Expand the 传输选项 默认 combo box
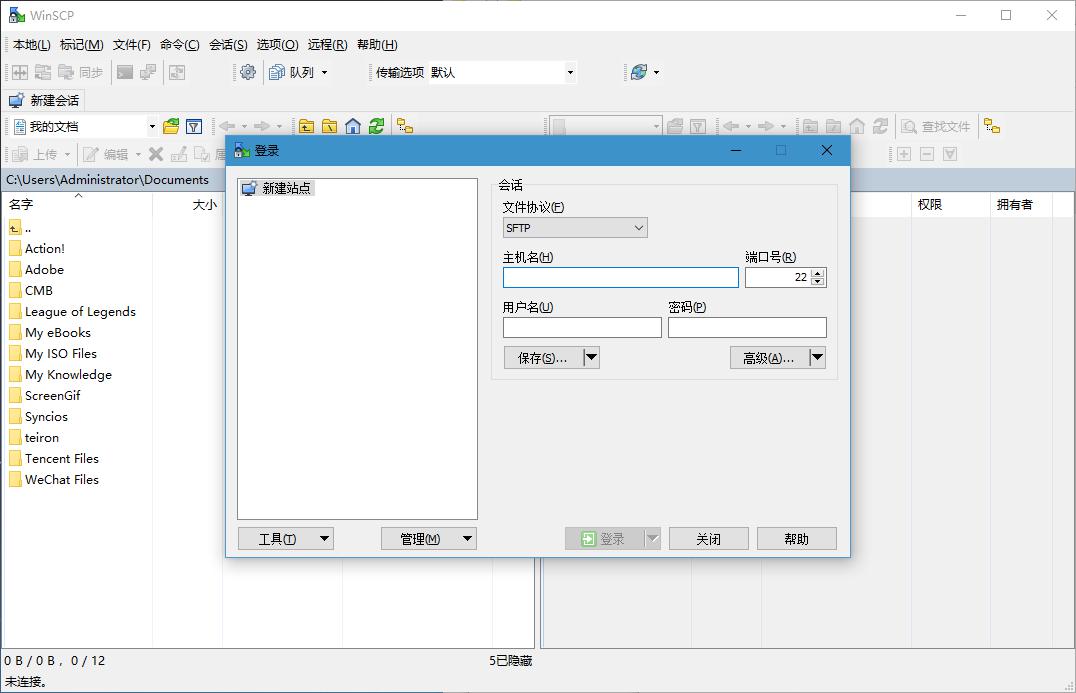 570,72
